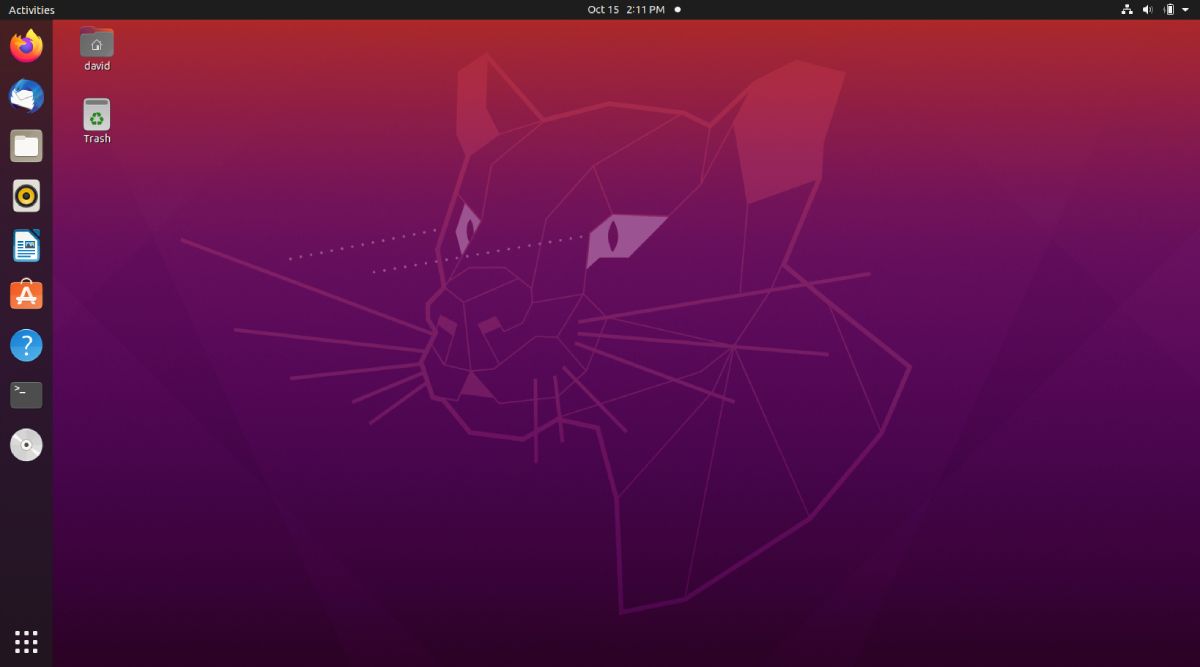The image size is (1200, 667).
Task: Select the Trash desktop shortcut
Action: [96, 113]
